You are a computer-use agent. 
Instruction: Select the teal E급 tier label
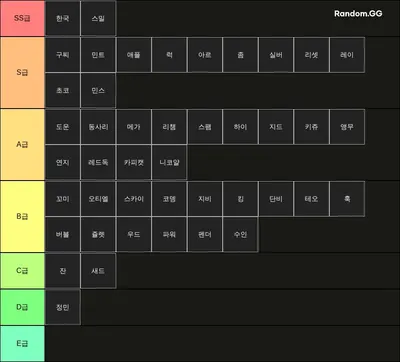click(x=22, y=343)
